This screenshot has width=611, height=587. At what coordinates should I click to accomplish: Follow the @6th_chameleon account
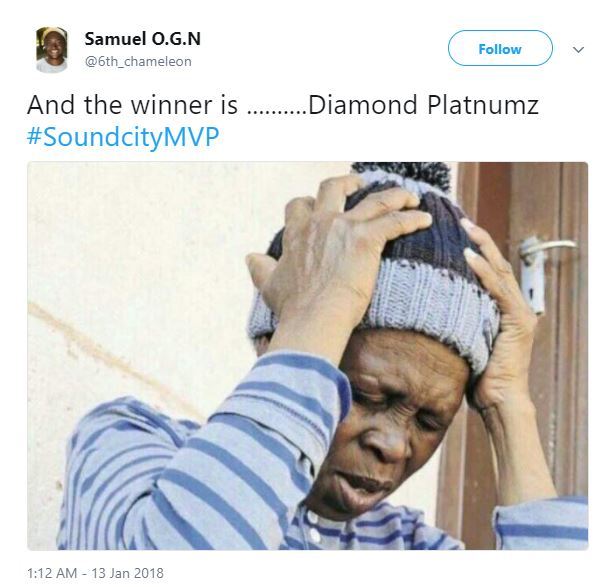click(500, 48)
